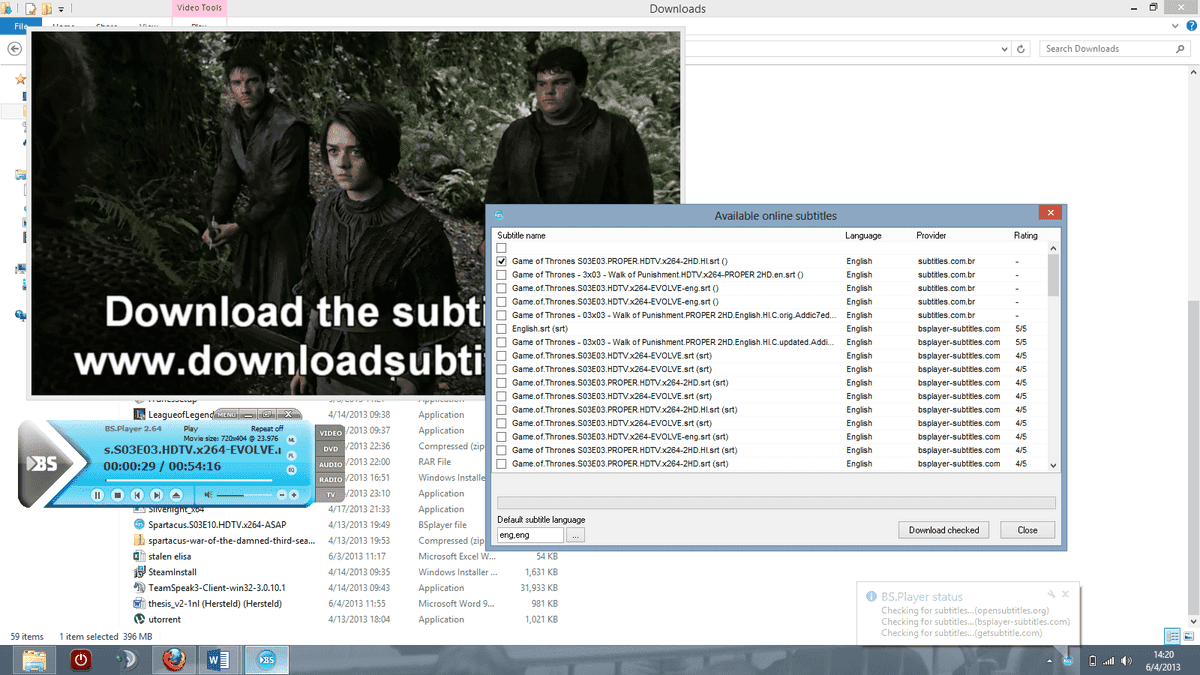Open the BS.Player MENU

point(226,414)
